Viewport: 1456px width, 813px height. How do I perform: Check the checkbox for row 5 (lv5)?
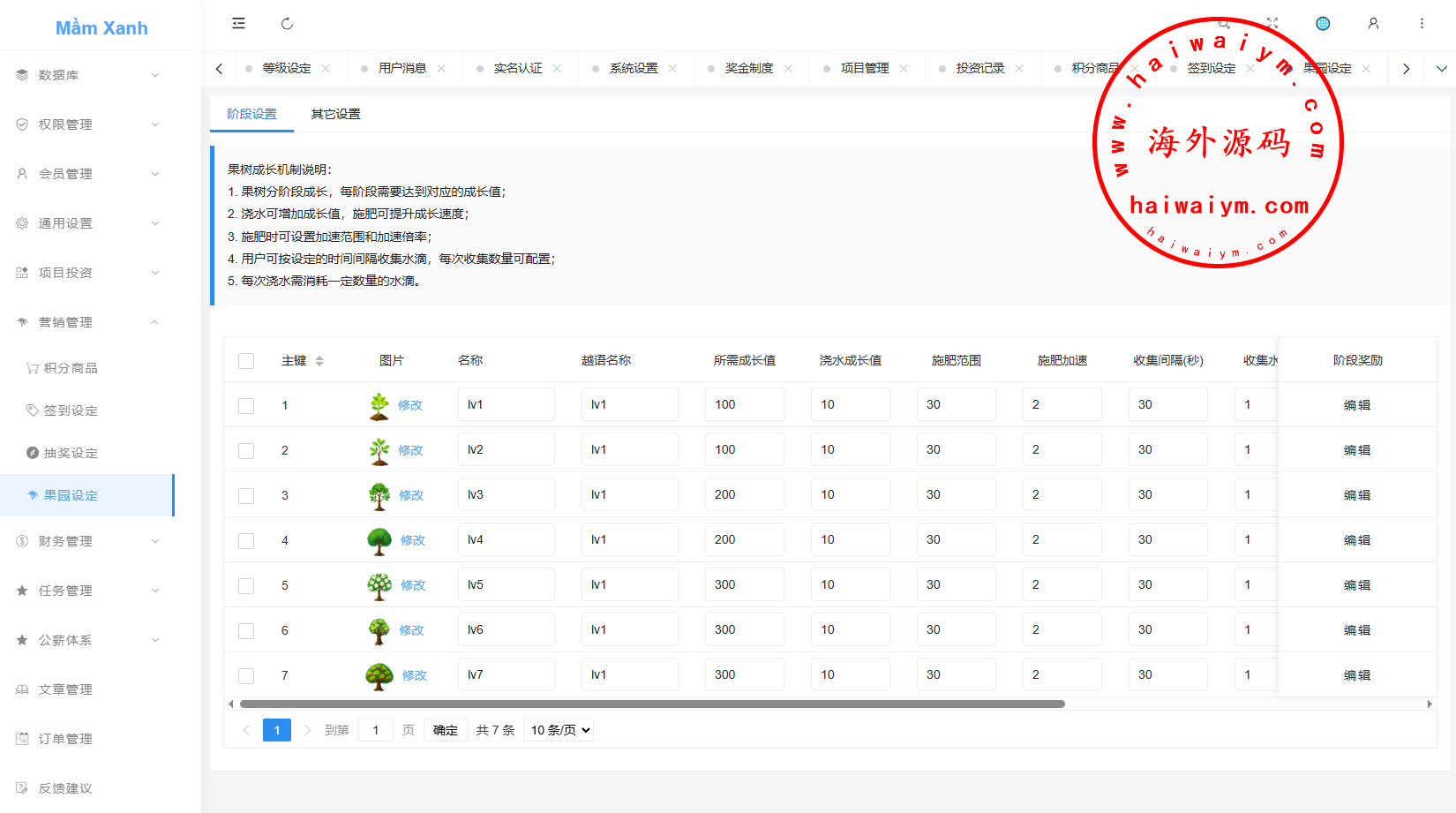246,586
